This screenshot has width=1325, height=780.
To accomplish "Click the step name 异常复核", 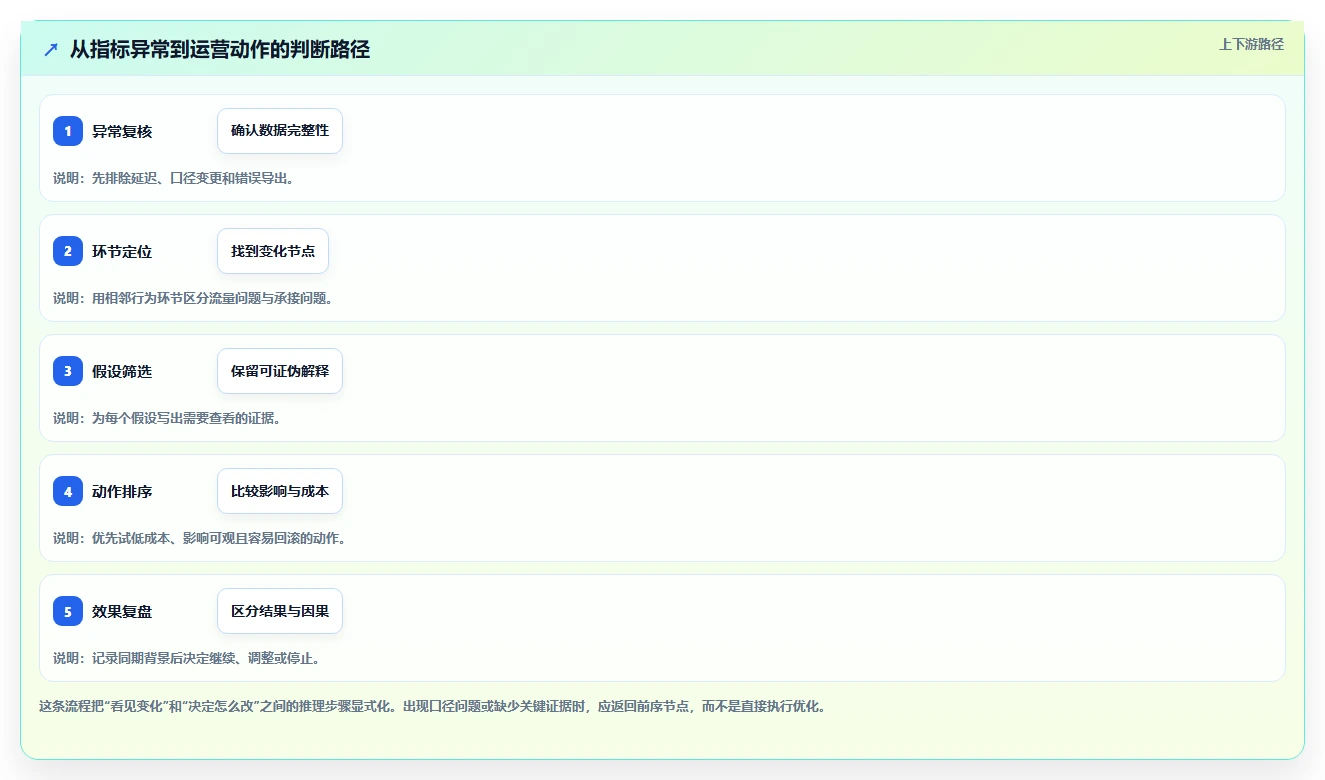I will [122, 131].
